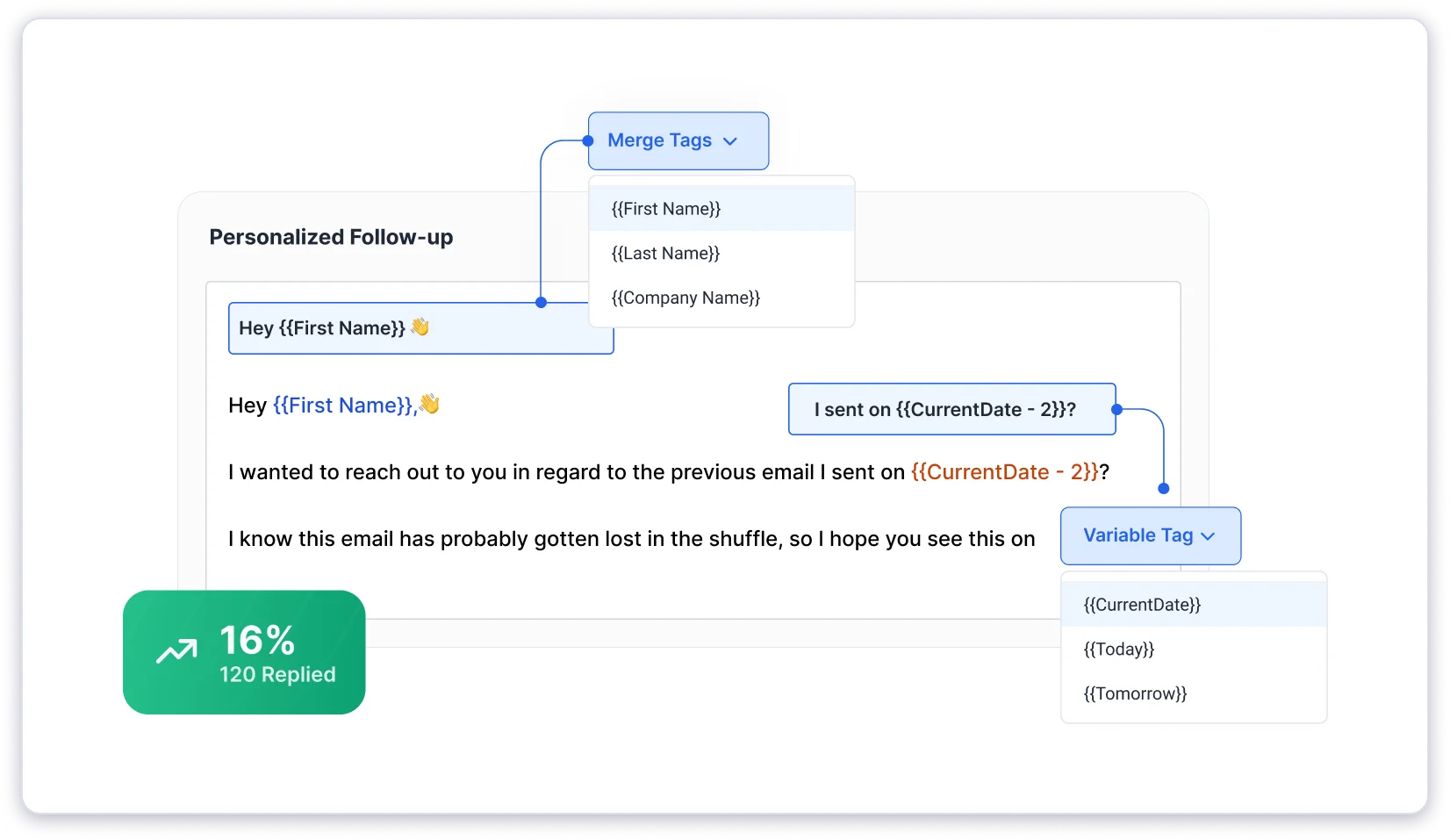The height and width of the screenshot is (840, 1450).
Task: Click the chevron next to Merge Tags
Action: 730,141
